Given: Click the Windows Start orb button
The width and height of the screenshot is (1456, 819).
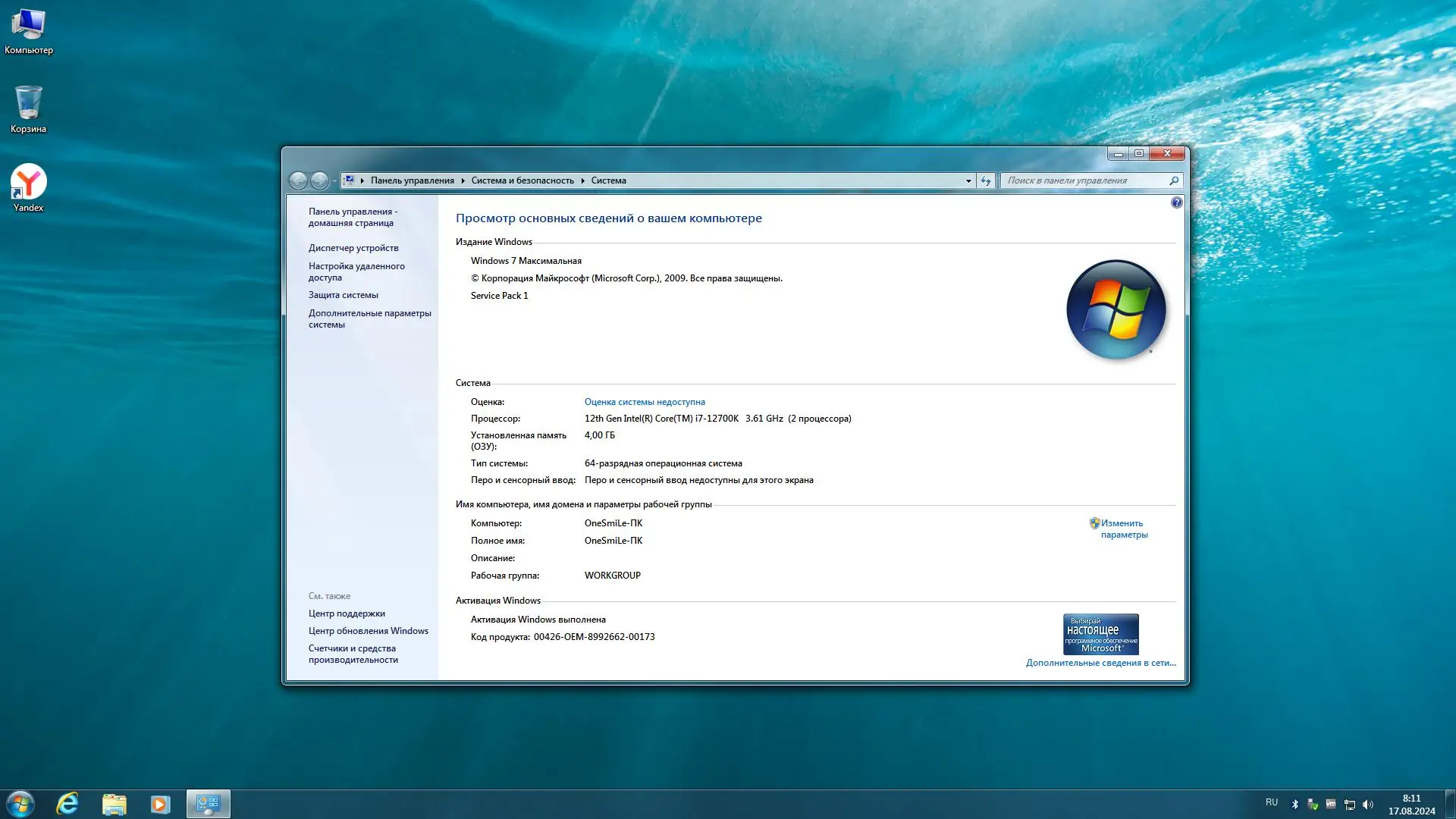Looking at the screenshot, I should [x=20, y=804].
